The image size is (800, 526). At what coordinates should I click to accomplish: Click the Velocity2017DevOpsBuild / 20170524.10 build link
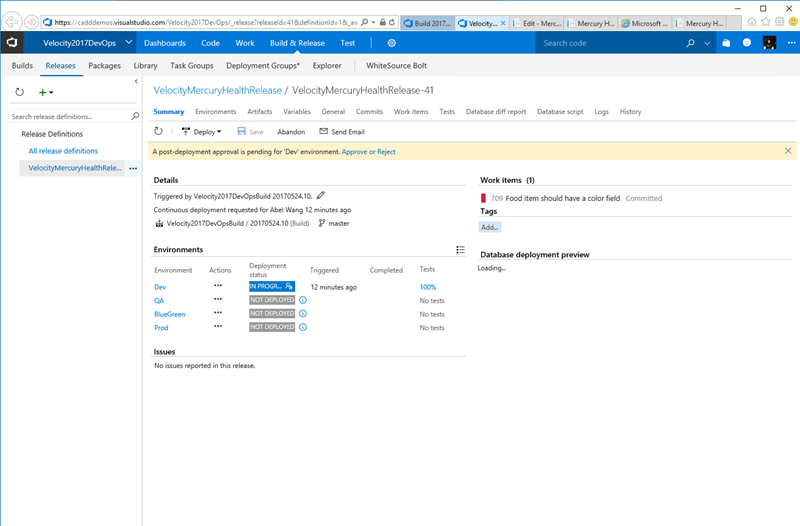point(228,223)
